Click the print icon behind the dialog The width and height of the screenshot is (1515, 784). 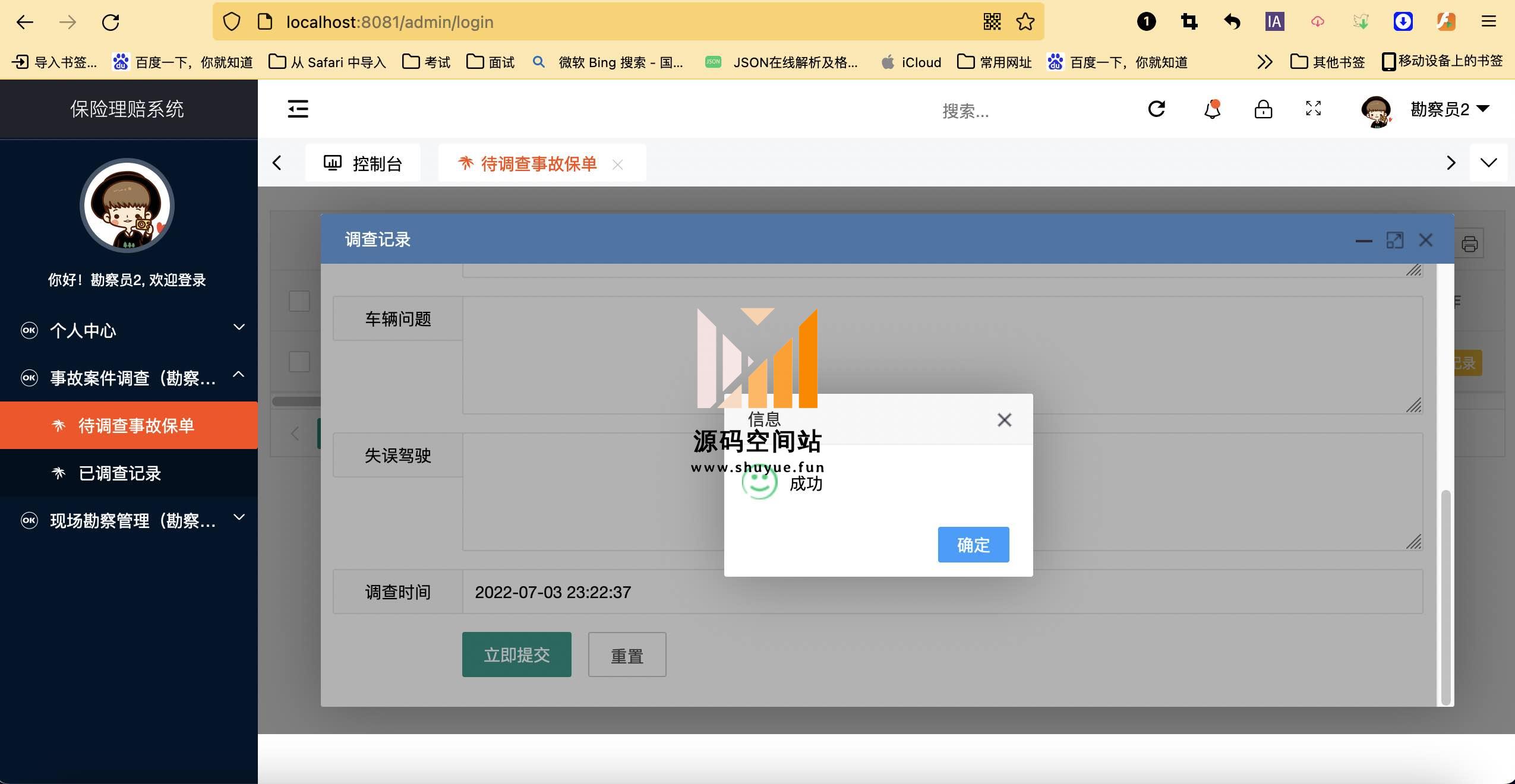(x=1470, y=244)
